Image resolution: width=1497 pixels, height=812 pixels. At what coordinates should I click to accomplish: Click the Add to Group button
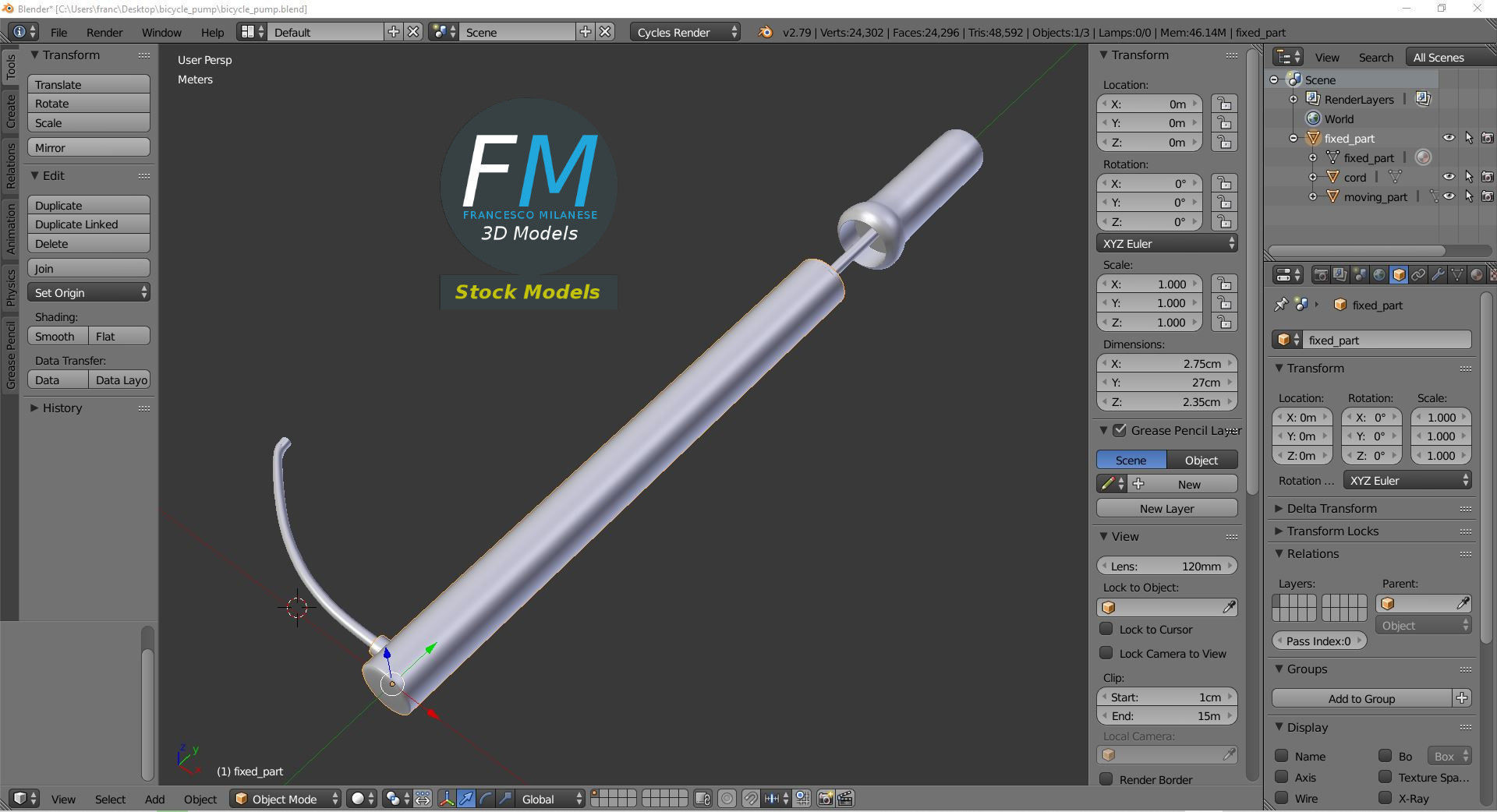pos(1361,698)
